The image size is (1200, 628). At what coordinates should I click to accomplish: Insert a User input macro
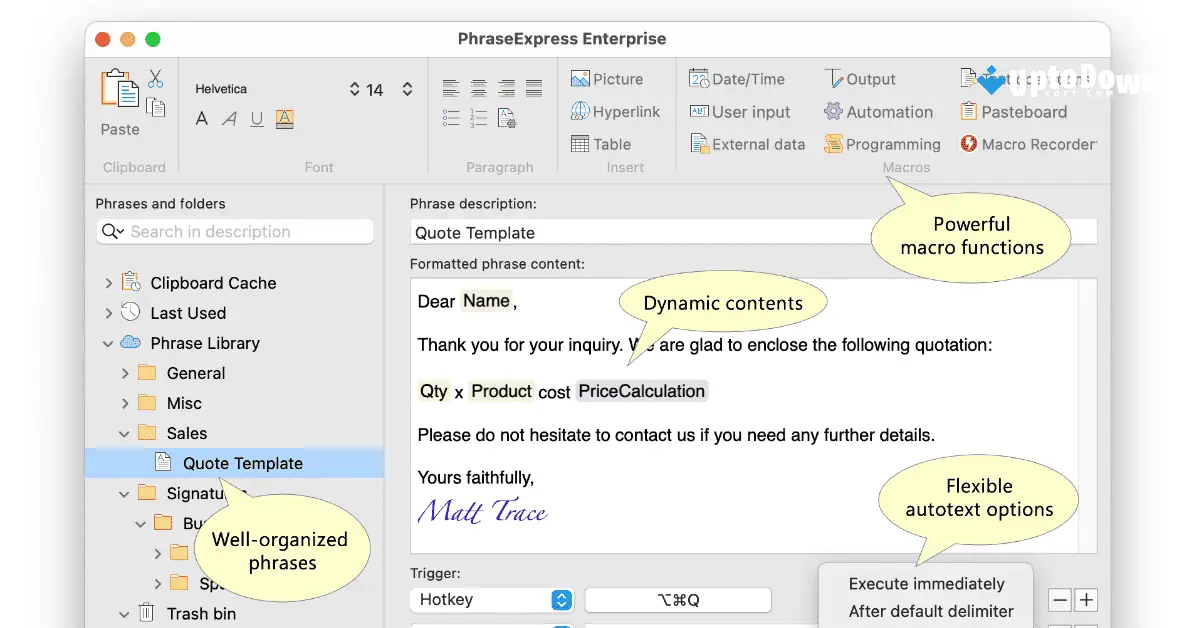tap(741, 111)
